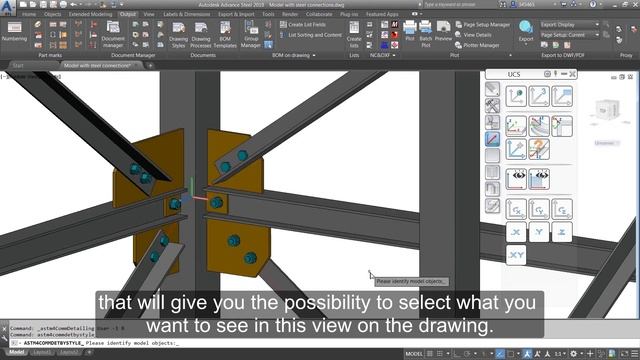Click the Batch Plot icon
The image size is (640, 360).
(x=425, y=33)
